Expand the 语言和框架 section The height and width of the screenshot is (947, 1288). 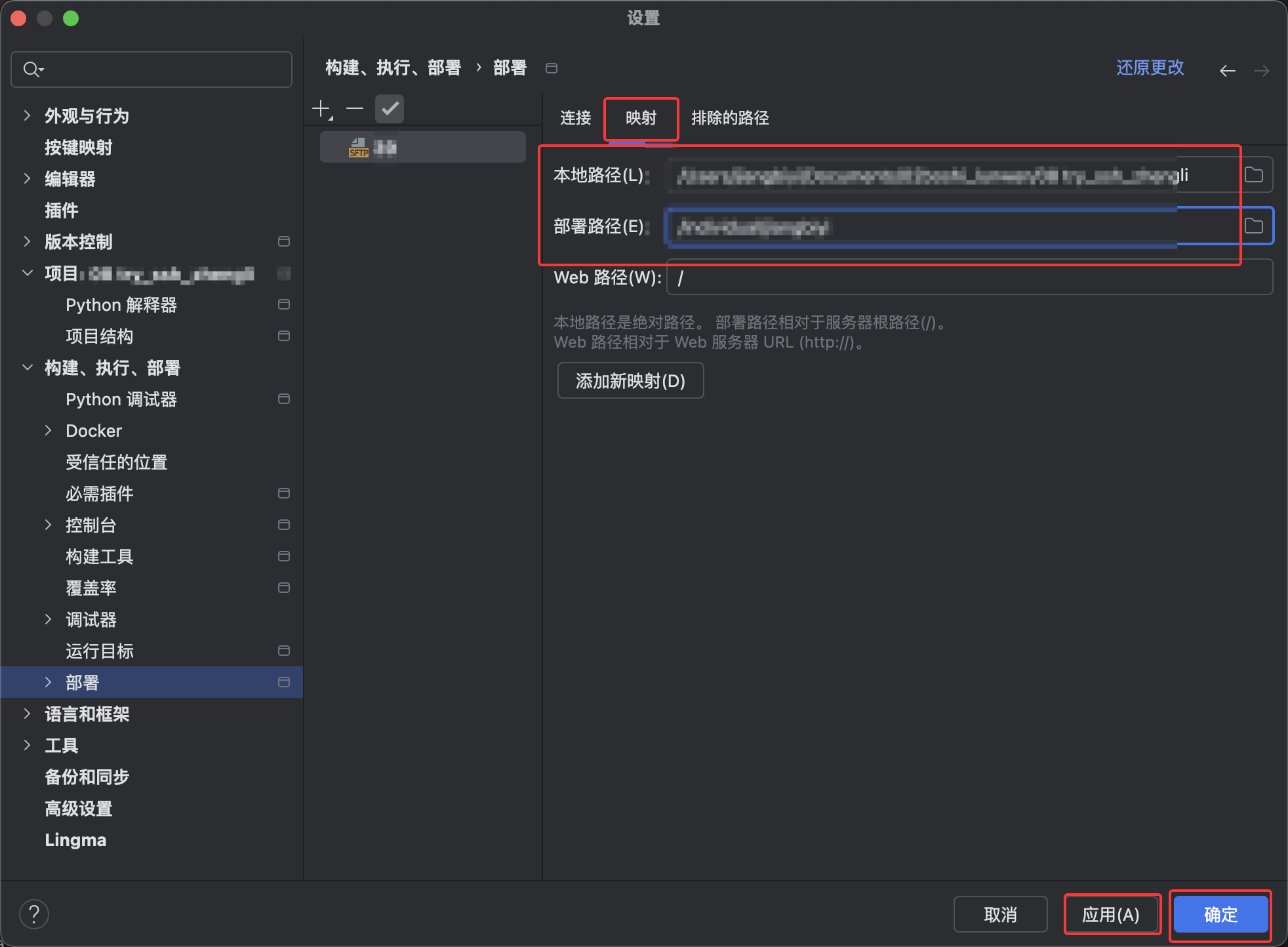[x=27, y=714]
